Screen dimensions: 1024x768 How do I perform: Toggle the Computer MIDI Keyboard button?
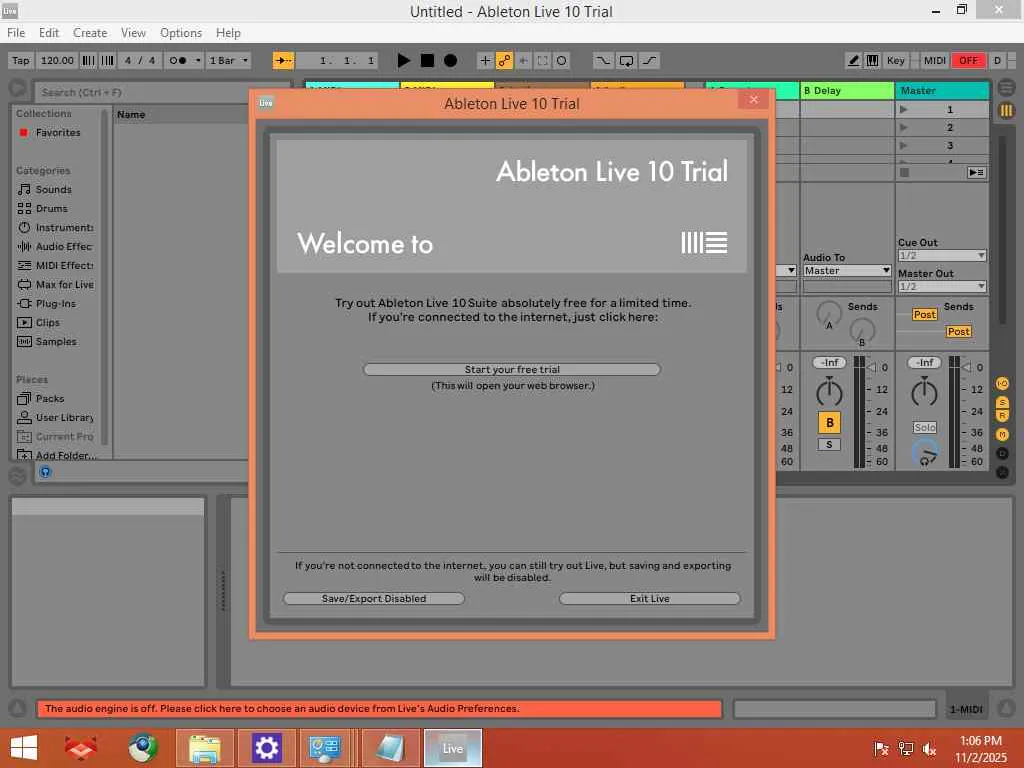tap(872, 61)
